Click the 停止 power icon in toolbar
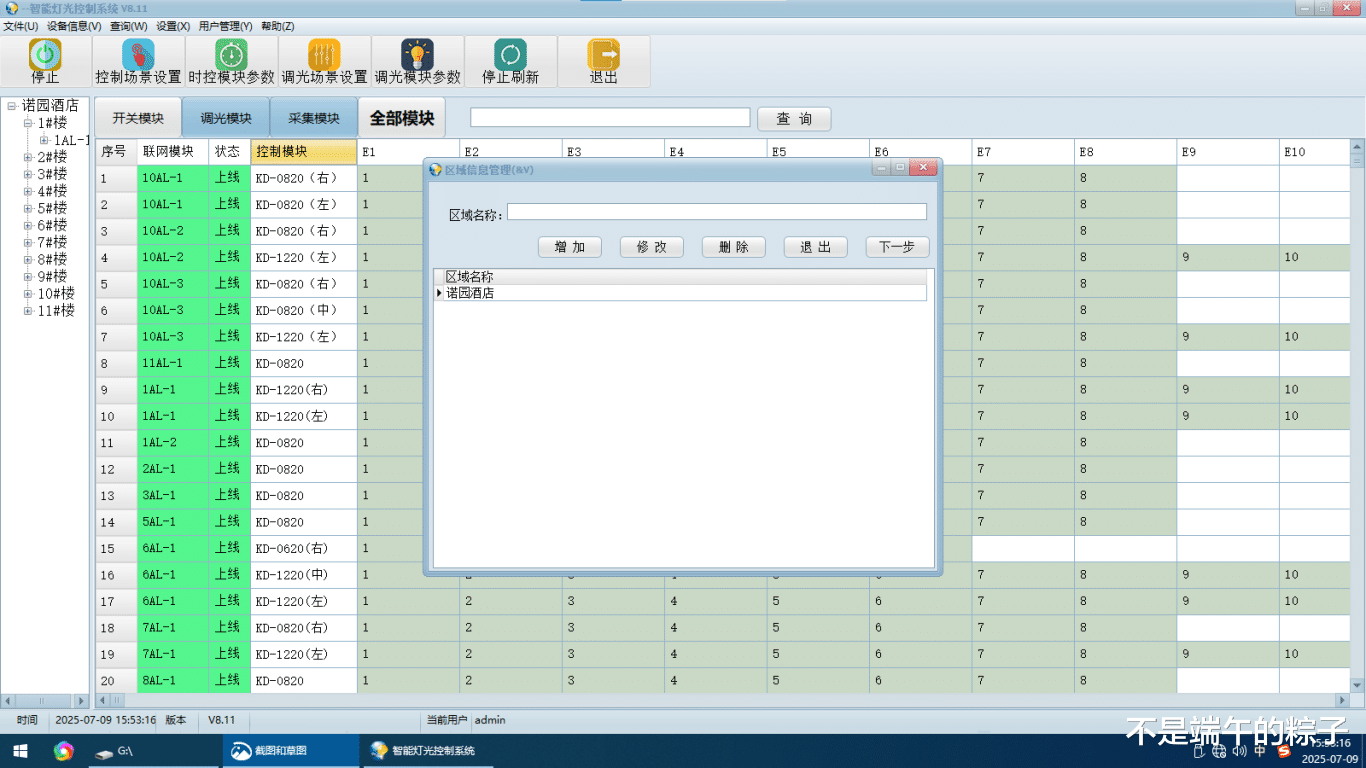 click(x=45, y=55)
